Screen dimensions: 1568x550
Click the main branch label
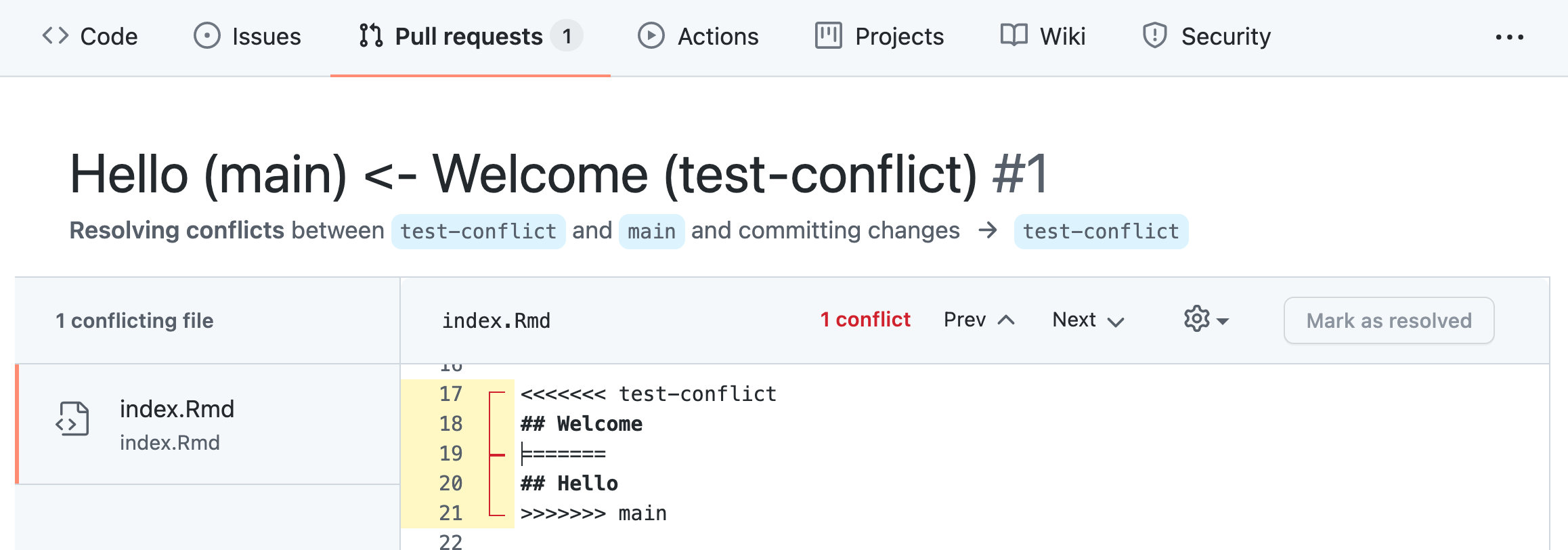(651, 232)
